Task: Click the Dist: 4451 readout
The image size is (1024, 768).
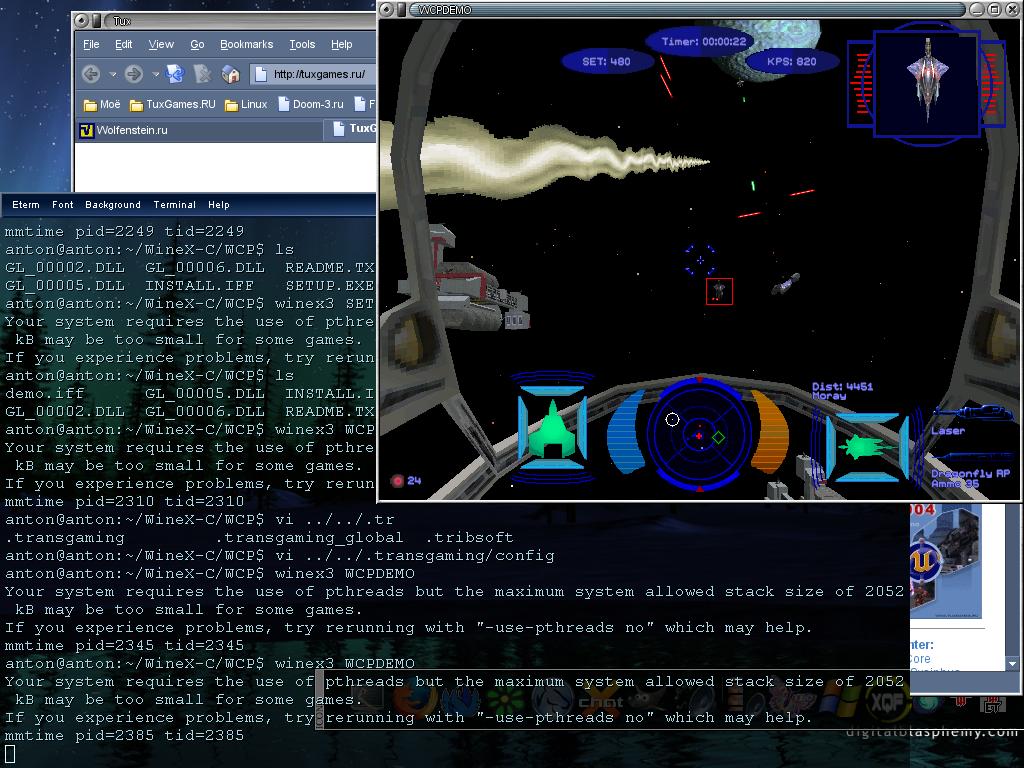Action: tap(842, 386)
